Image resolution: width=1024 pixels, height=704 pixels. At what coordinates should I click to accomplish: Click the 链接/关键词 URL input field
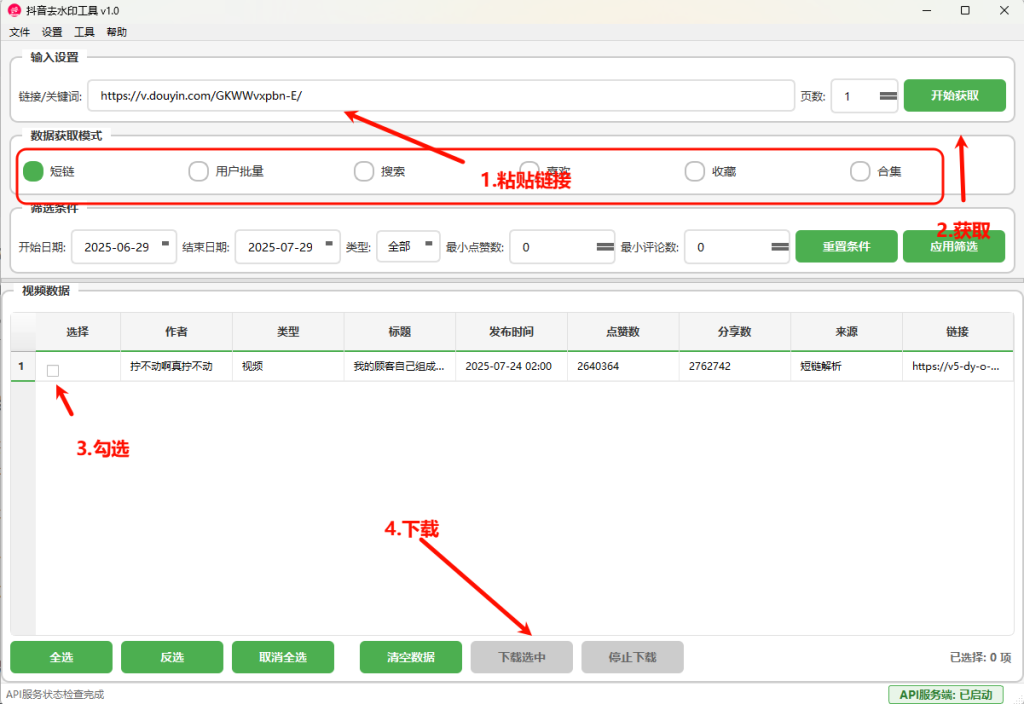point(440,96)
